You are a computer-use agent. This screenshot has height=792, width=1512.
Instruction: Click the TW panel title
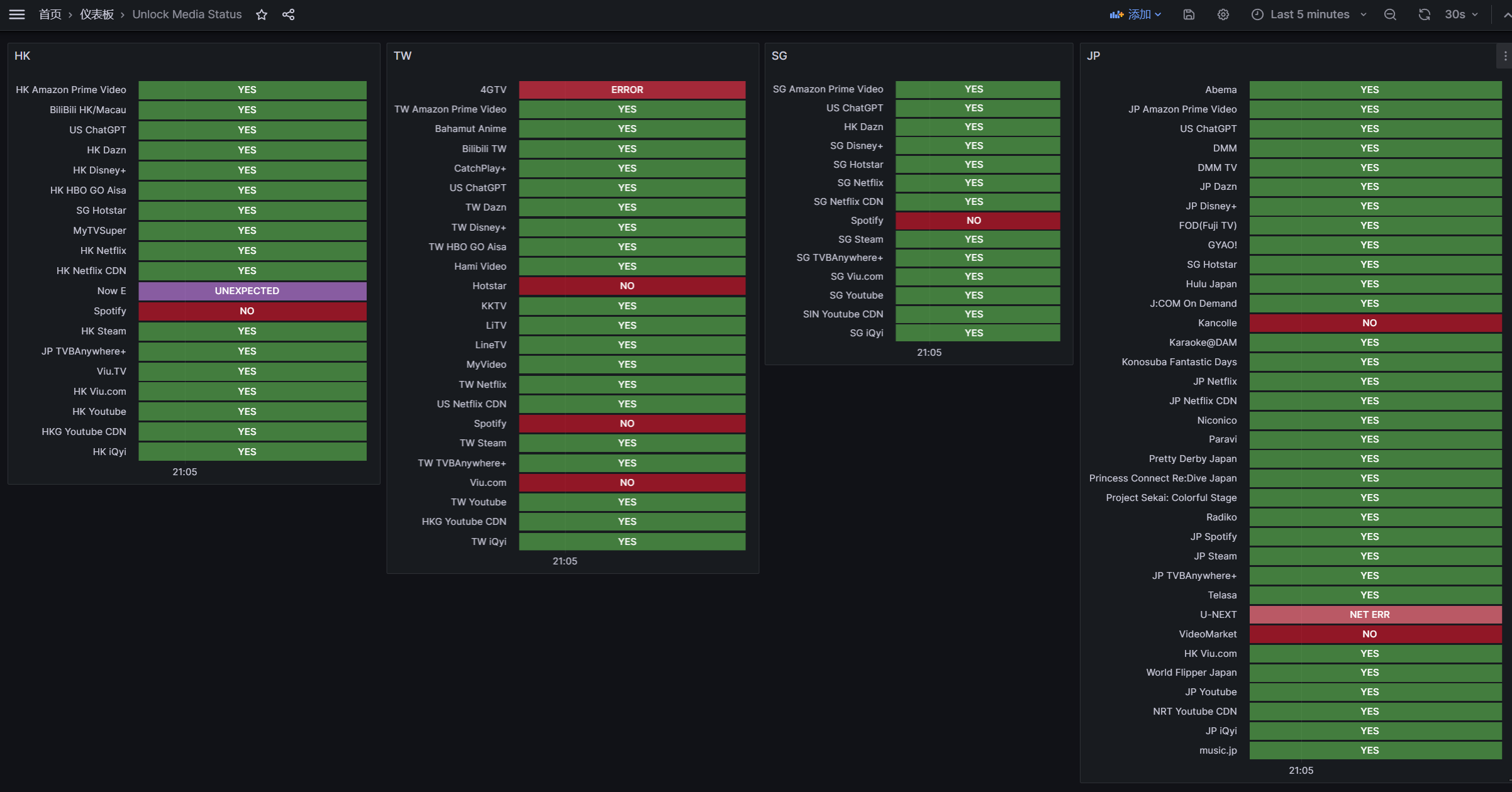coord(403,56)
